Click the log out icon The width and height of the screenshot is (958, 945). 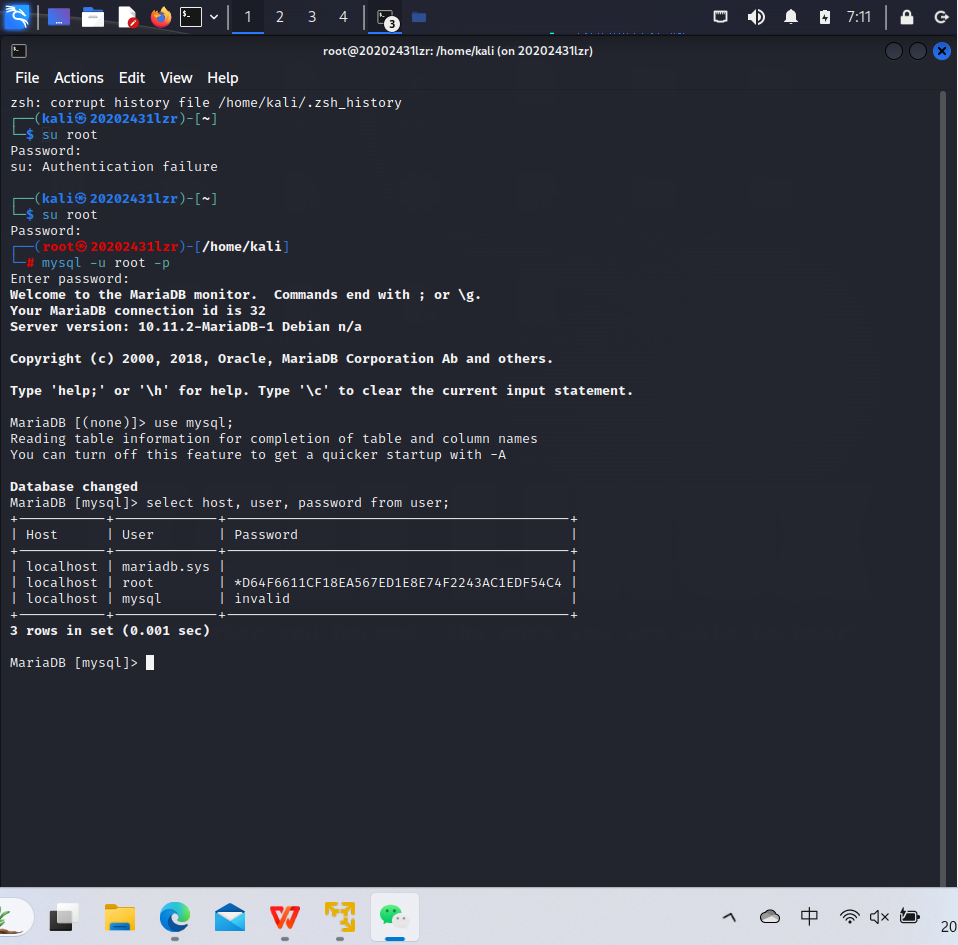942,17
